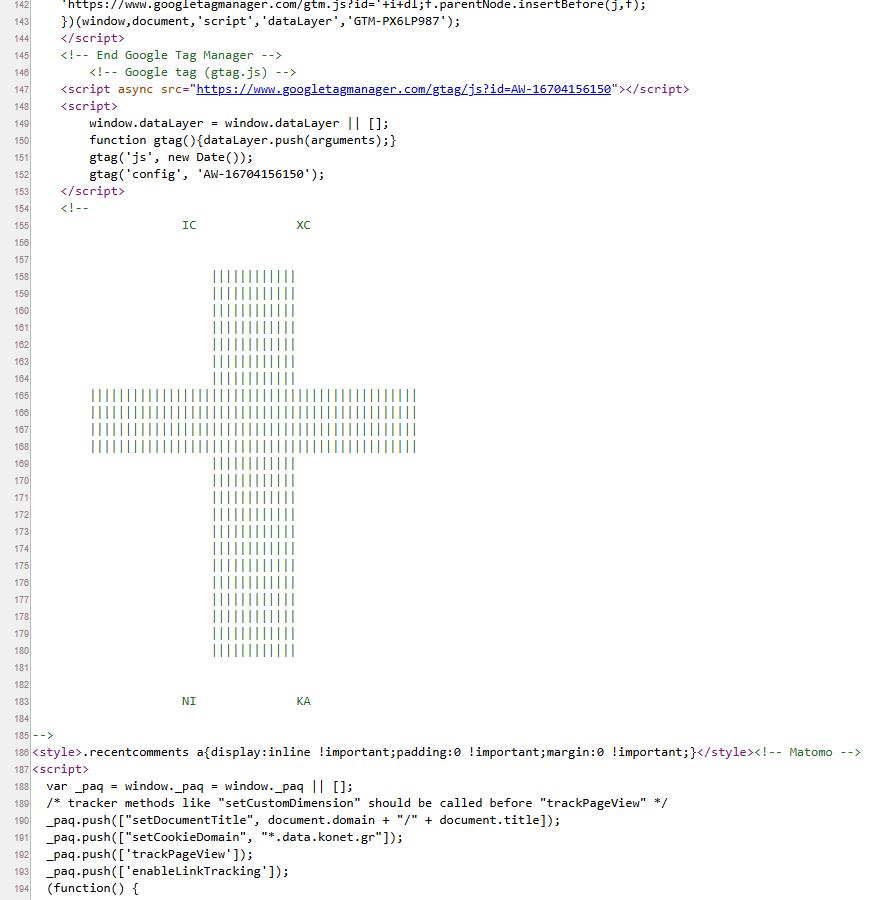
Task: Click the comment opener on line 154
Action: (x=75, y=208)
